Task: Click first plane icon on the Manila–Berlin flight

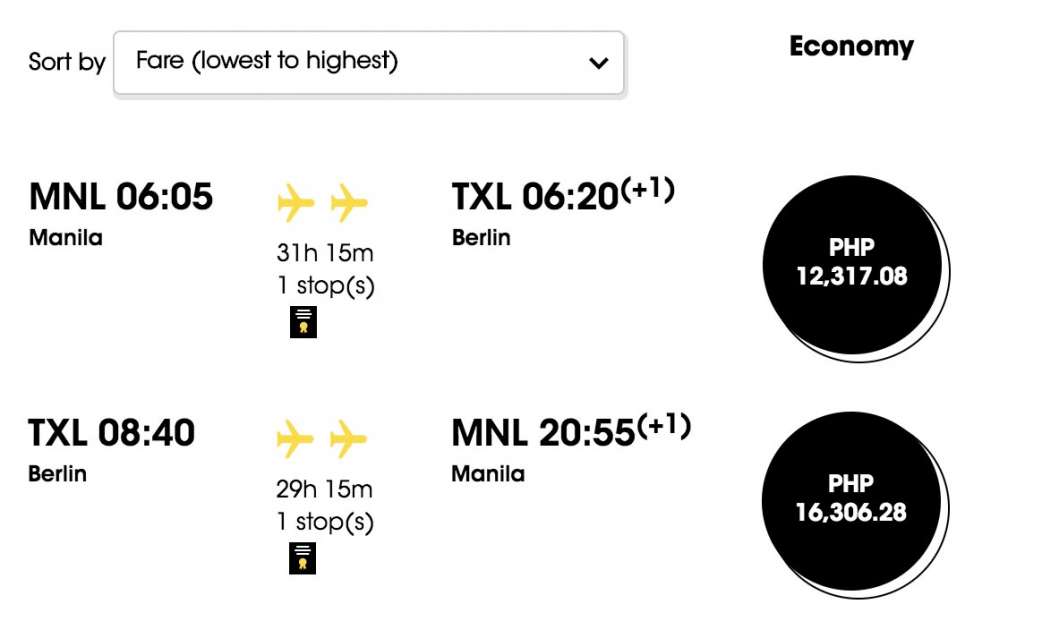Action: 295,203
